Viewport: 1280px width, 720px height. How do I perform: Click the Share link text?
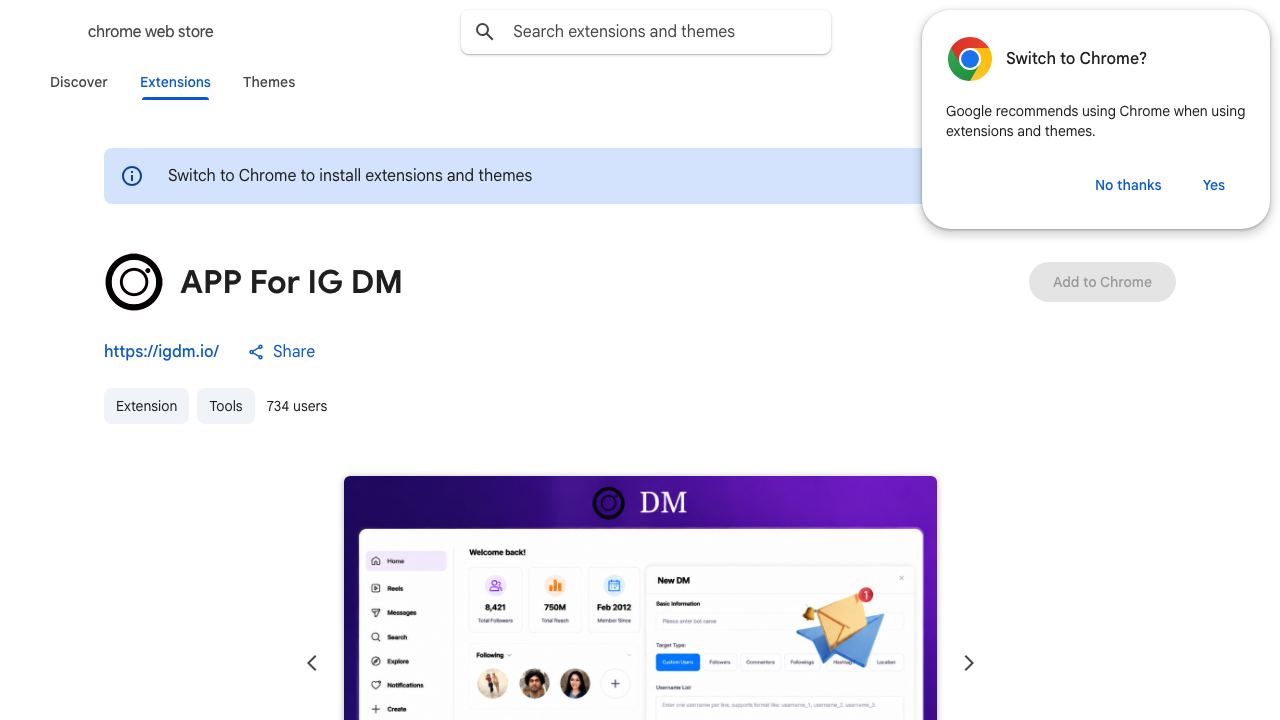point(294,351)
